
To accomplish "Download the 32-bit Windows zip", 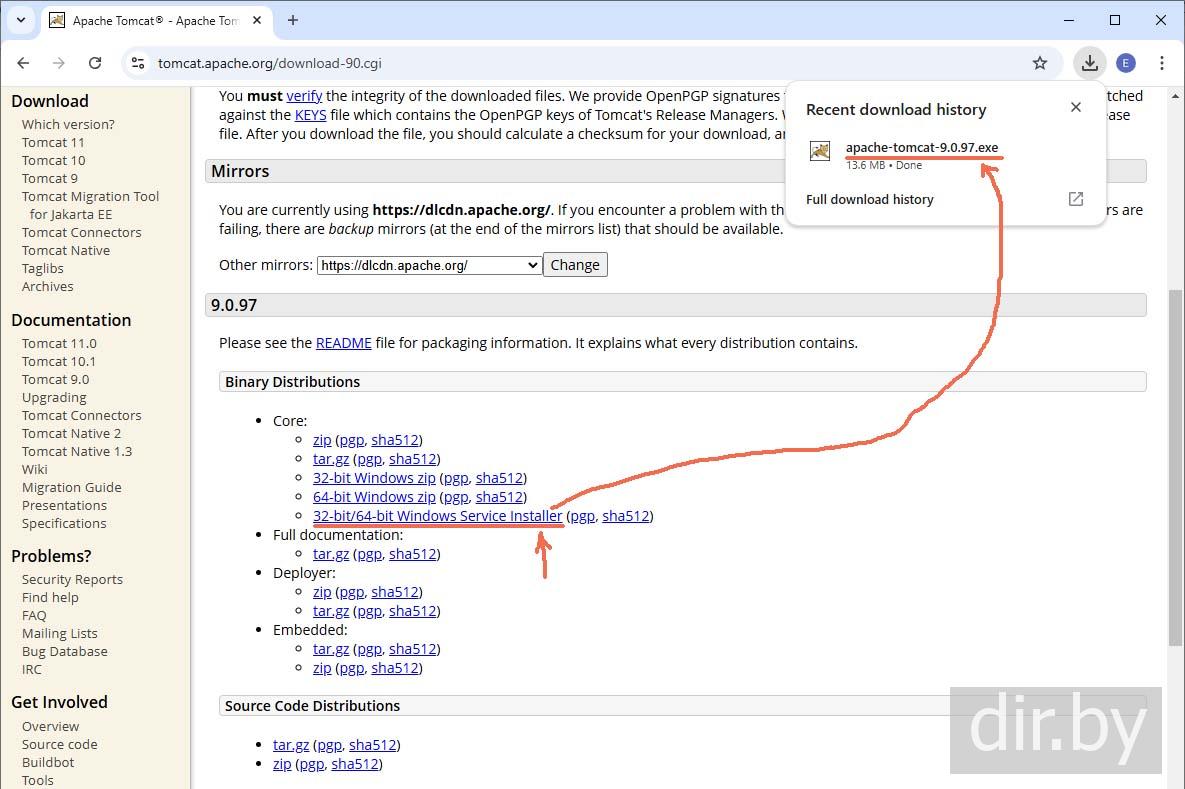I will [374, 478].
